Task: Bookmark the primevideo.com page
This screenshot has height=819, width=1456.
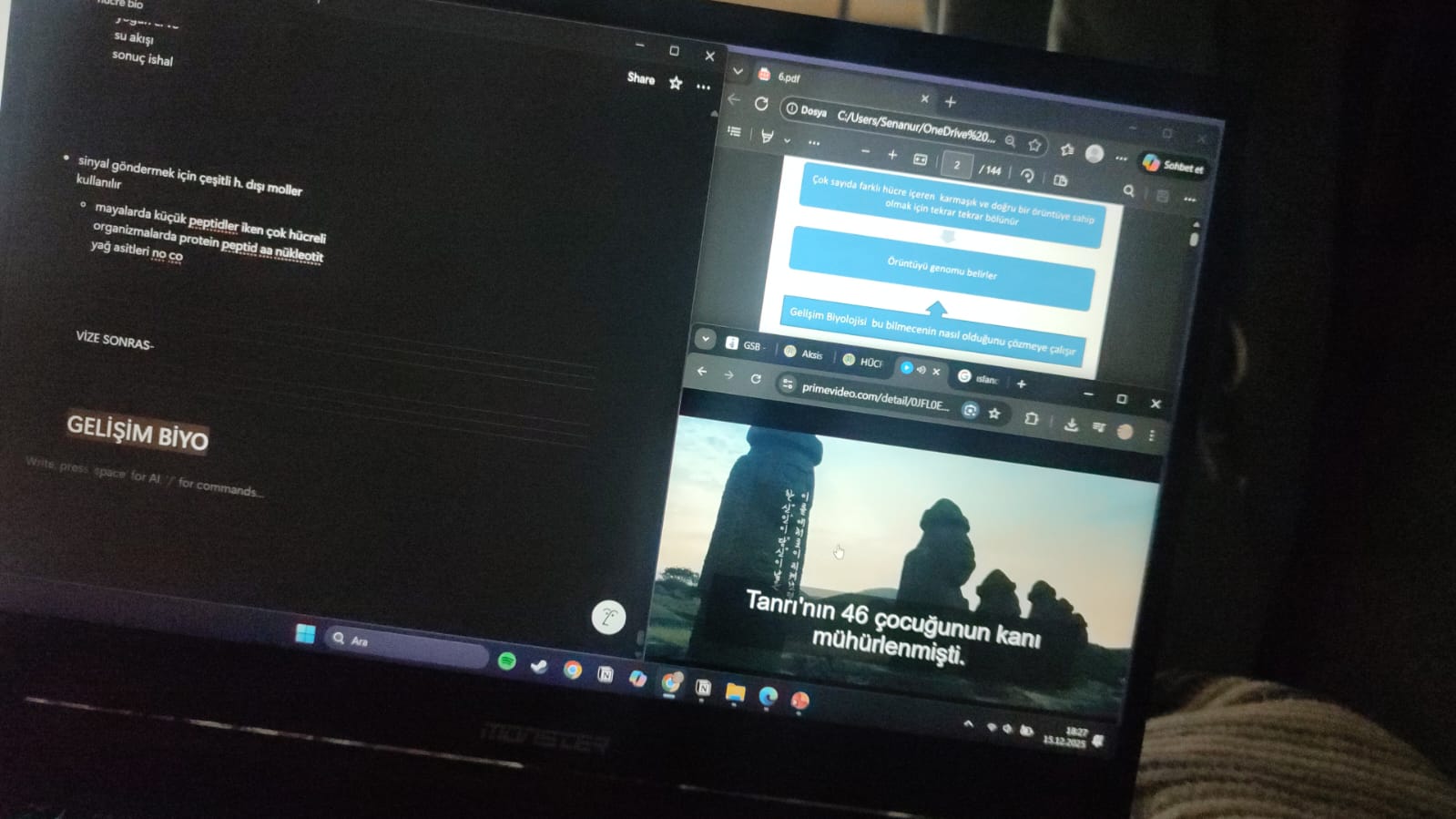Action: click(x=994, y=414)
